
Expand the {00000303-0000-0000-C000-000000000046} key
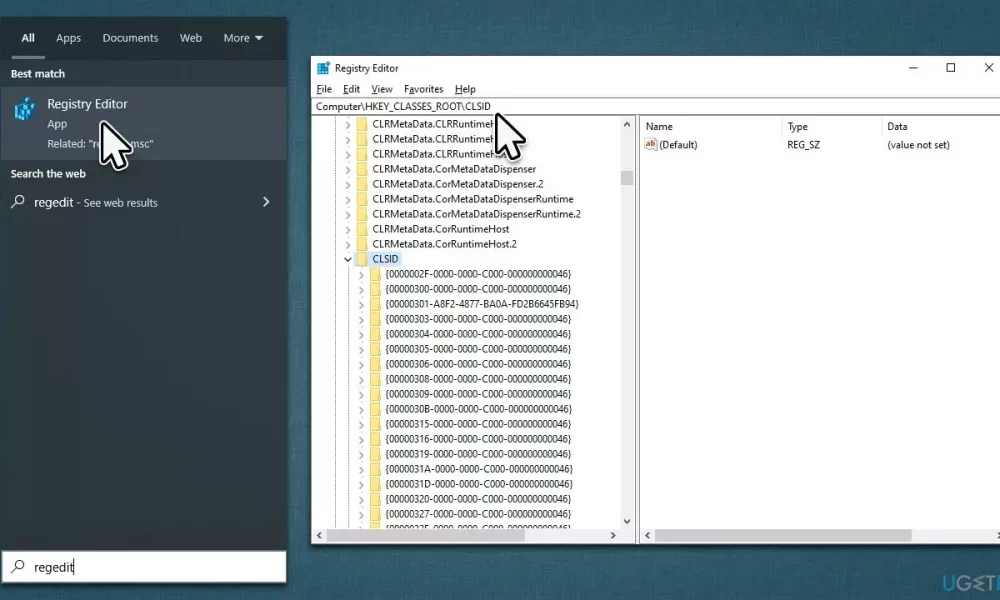pyautogui.click(x=361, y=319)
